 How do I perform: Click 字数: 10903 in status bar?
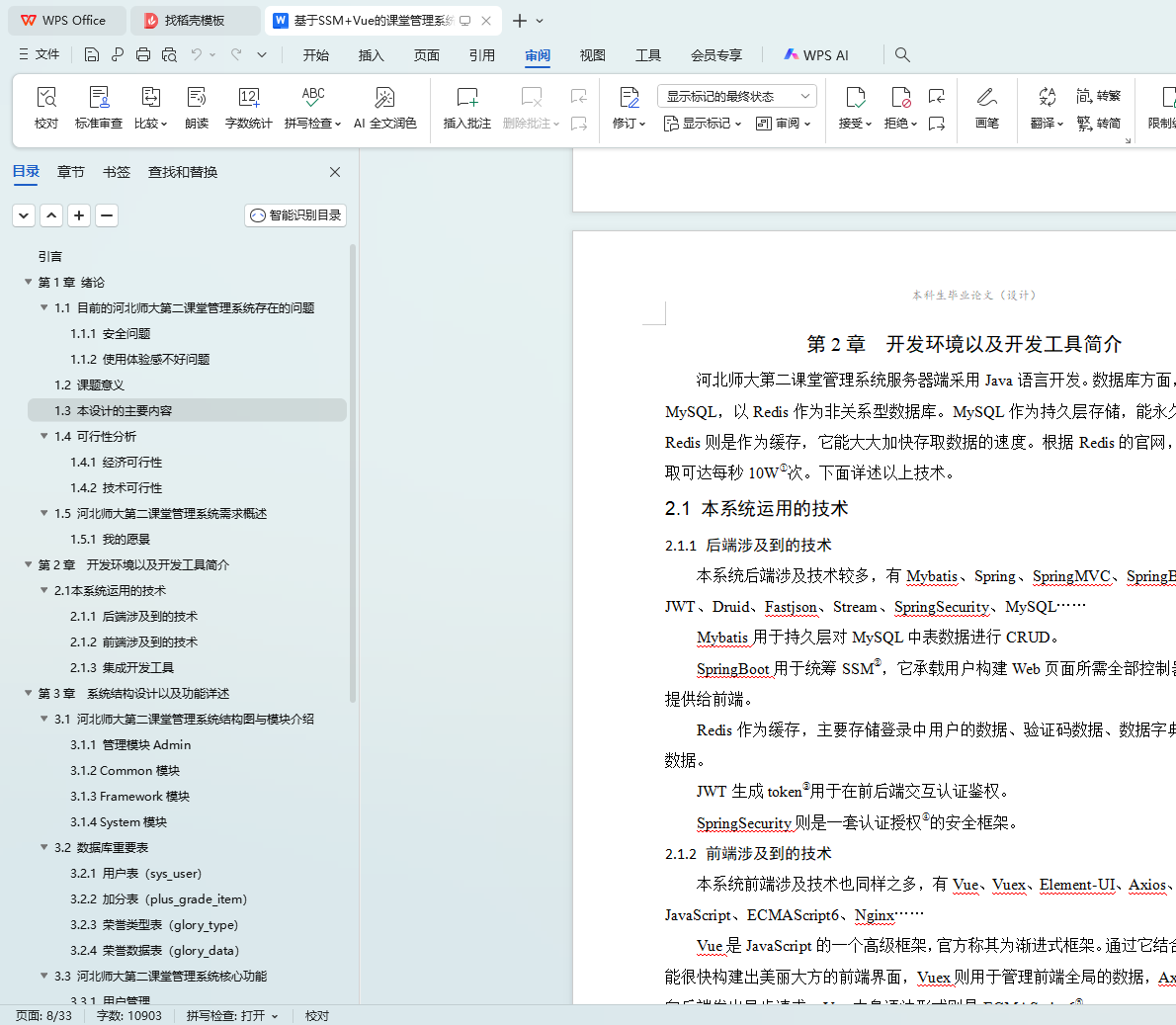[129, 1015]
